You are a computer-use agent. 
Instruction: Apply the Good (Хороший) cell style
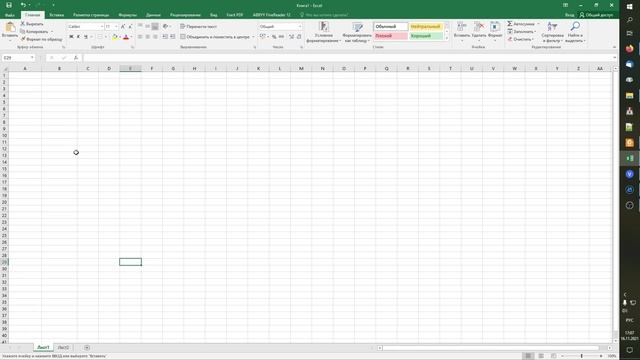tap(426, 36)
